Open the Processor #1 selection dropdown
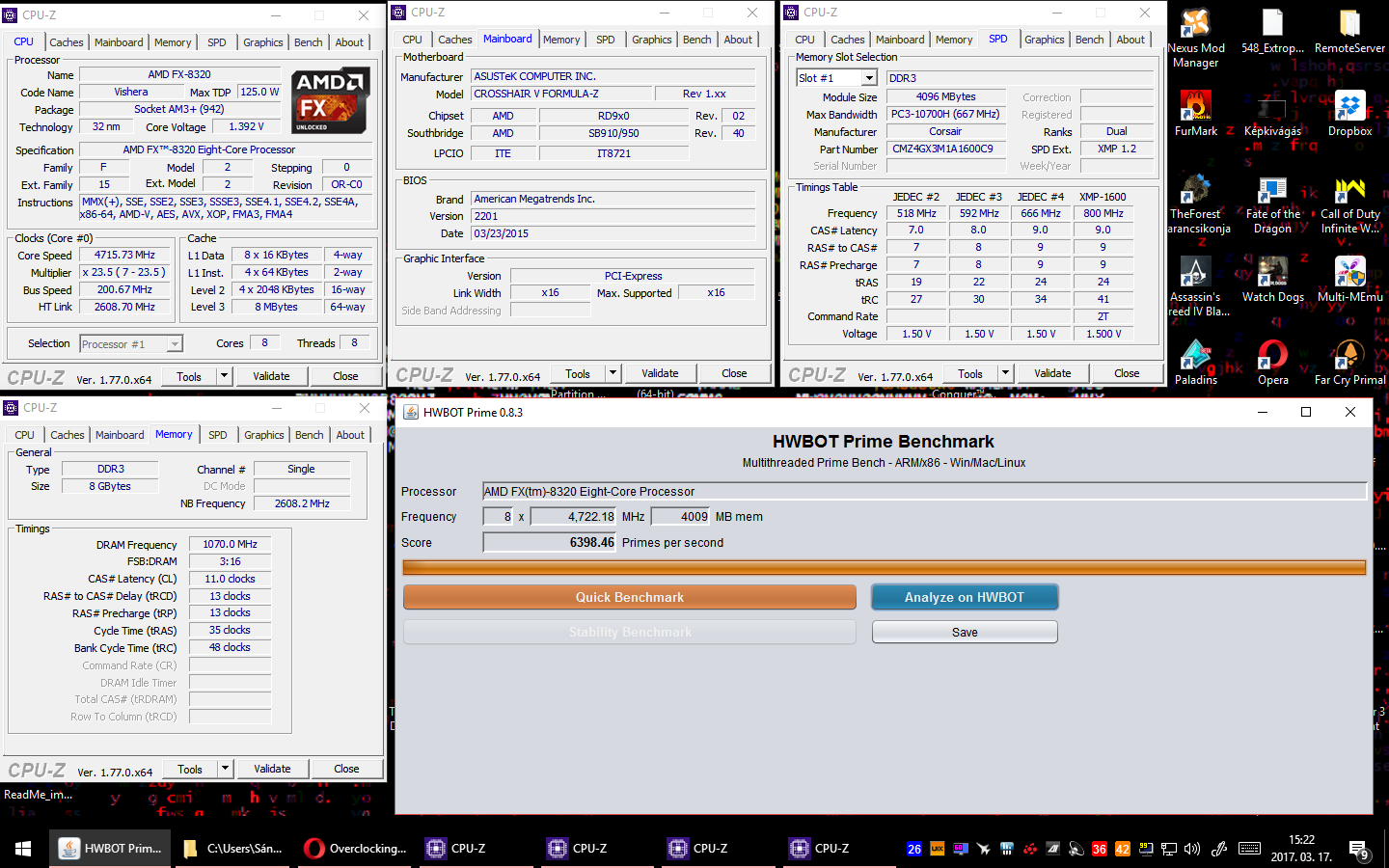The image size is (1389, 868). coord(131,344)
